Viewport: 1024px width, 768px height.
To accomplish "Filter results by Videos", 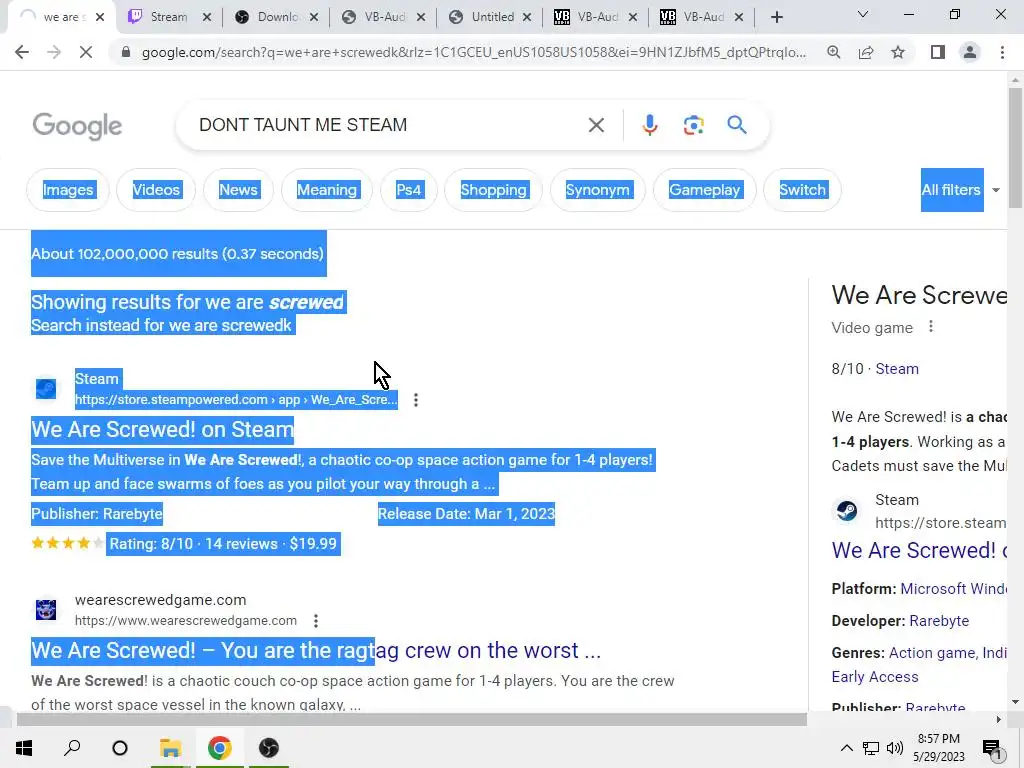I will (x=156, y=190).
